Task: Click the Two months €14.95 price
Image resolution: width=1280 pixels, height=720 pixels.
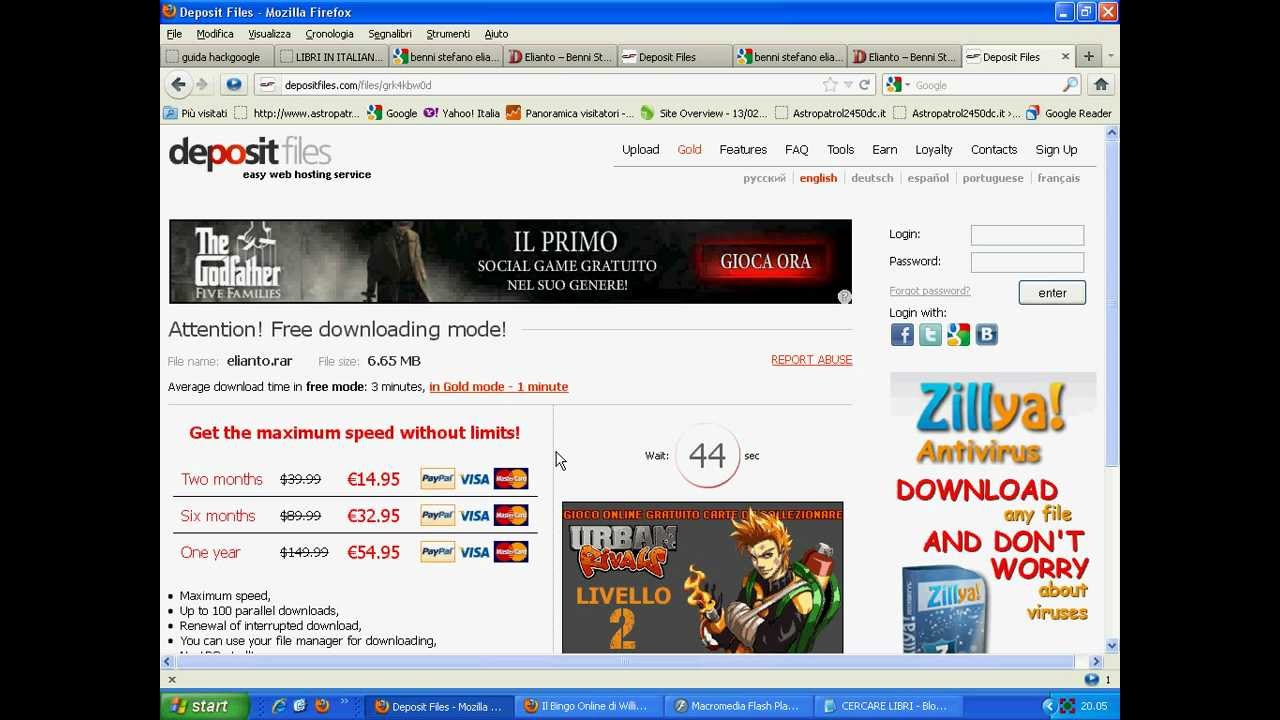Action: (x=373, y=479)
